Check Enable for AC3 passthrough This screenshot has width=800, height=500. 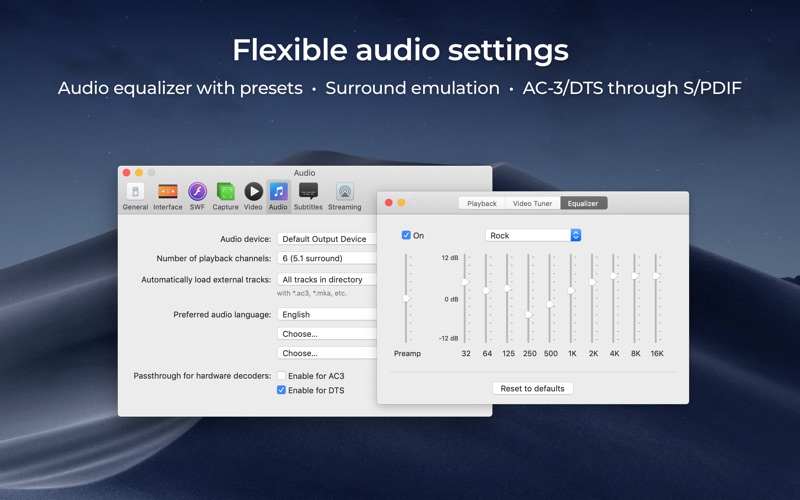(281, 376)
